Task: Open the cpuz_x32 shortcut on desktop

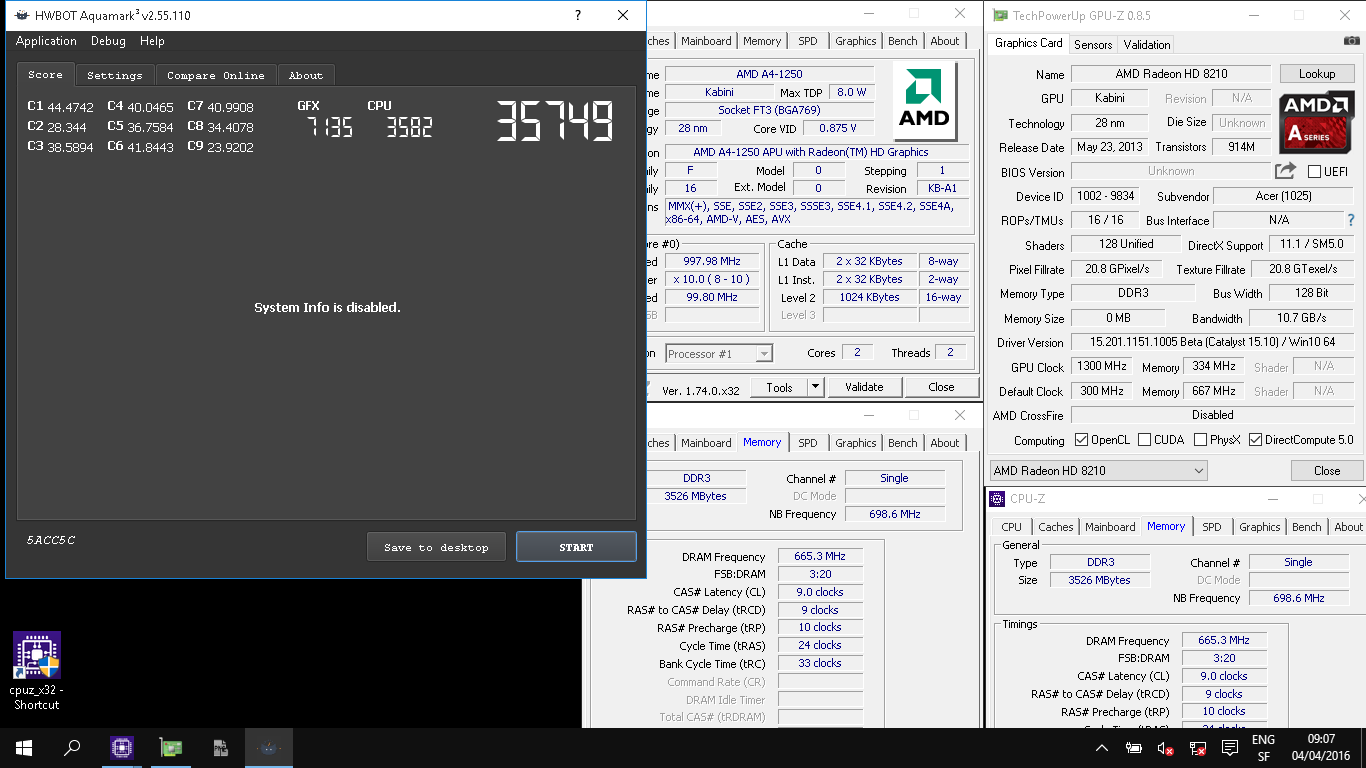Action: 37,671
